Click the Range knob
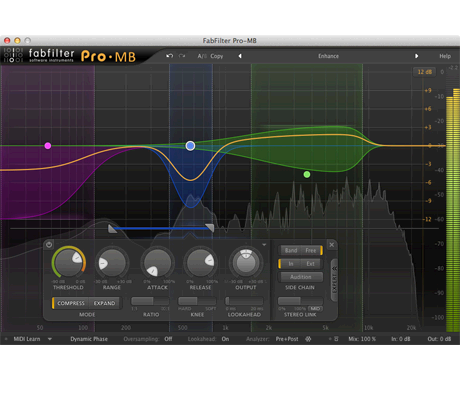Screen dimensions: 460x416 click(x=112, y=263)
